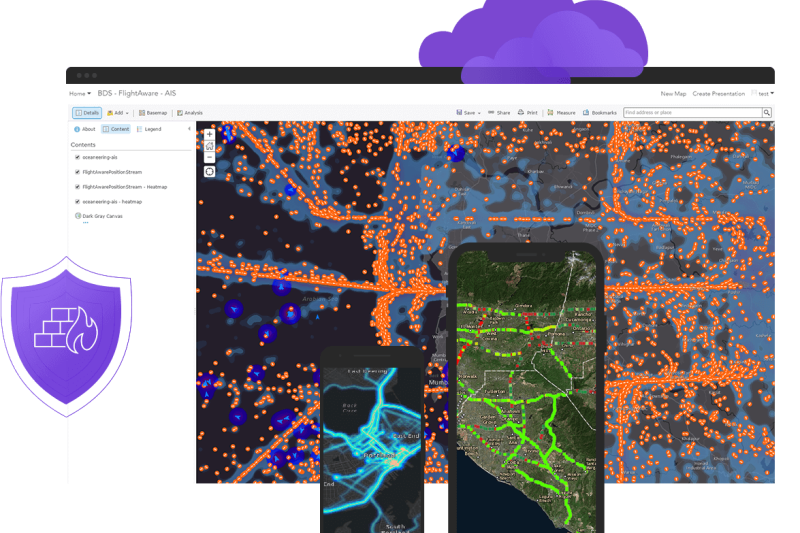The height and width of the screenshot is (533, 800).
Task: Switch to the Content tab
Action: pyautogui.click(x=116, y=130)
